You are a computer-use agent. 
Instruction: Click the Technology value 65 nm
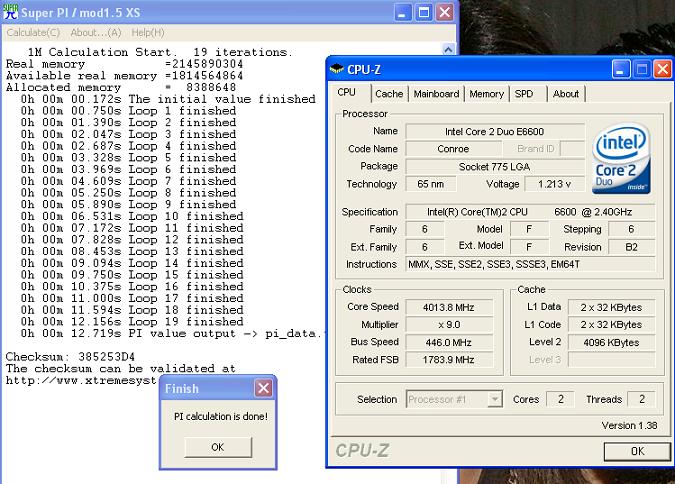click(x=430, y=184)
